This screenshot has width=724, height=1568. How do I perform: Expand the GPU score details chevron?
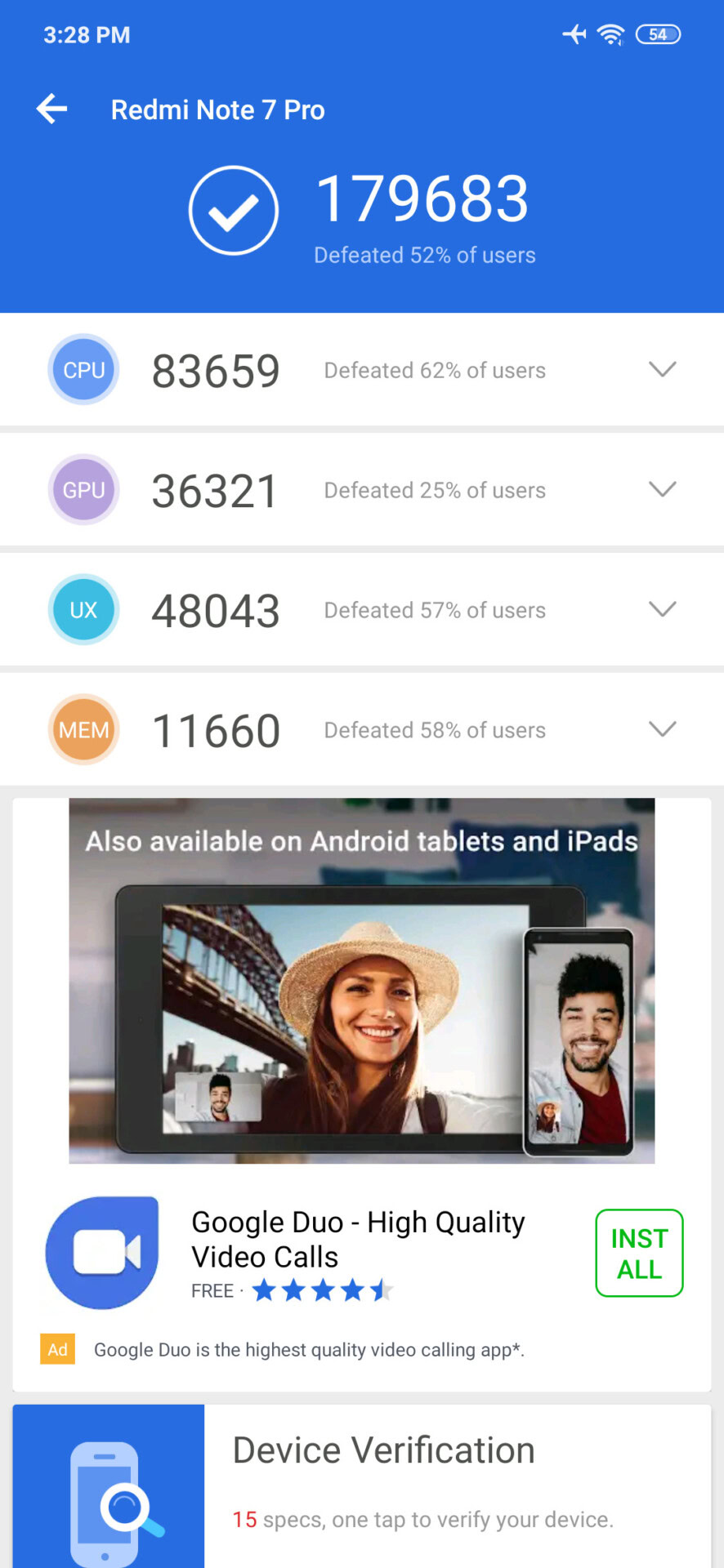coord(663,489)
